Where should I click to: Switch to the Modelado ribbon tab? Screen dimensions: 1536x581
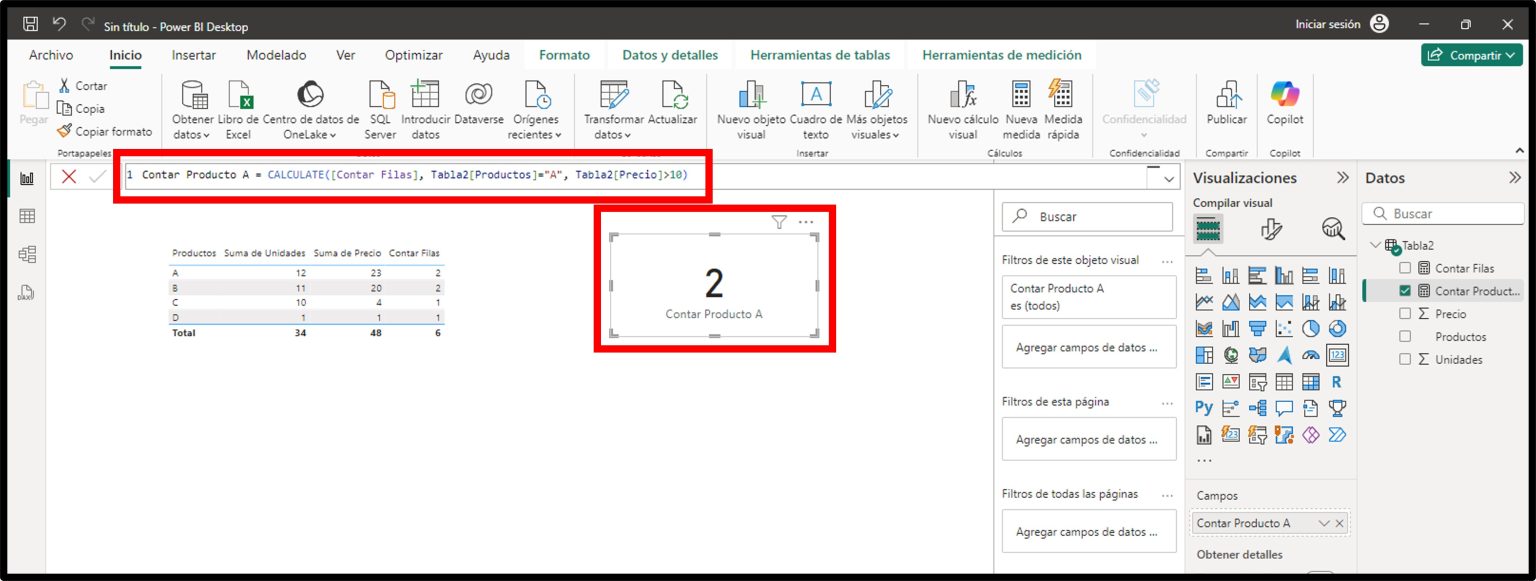tap(276, 55)
